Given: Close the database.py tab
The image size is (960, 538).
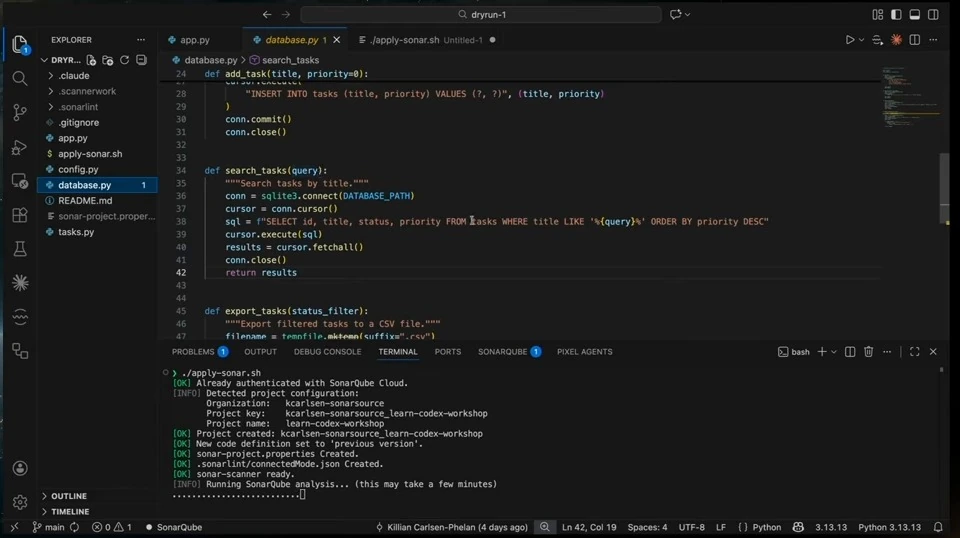Looking at the screenshot, I should coord(337,40).
